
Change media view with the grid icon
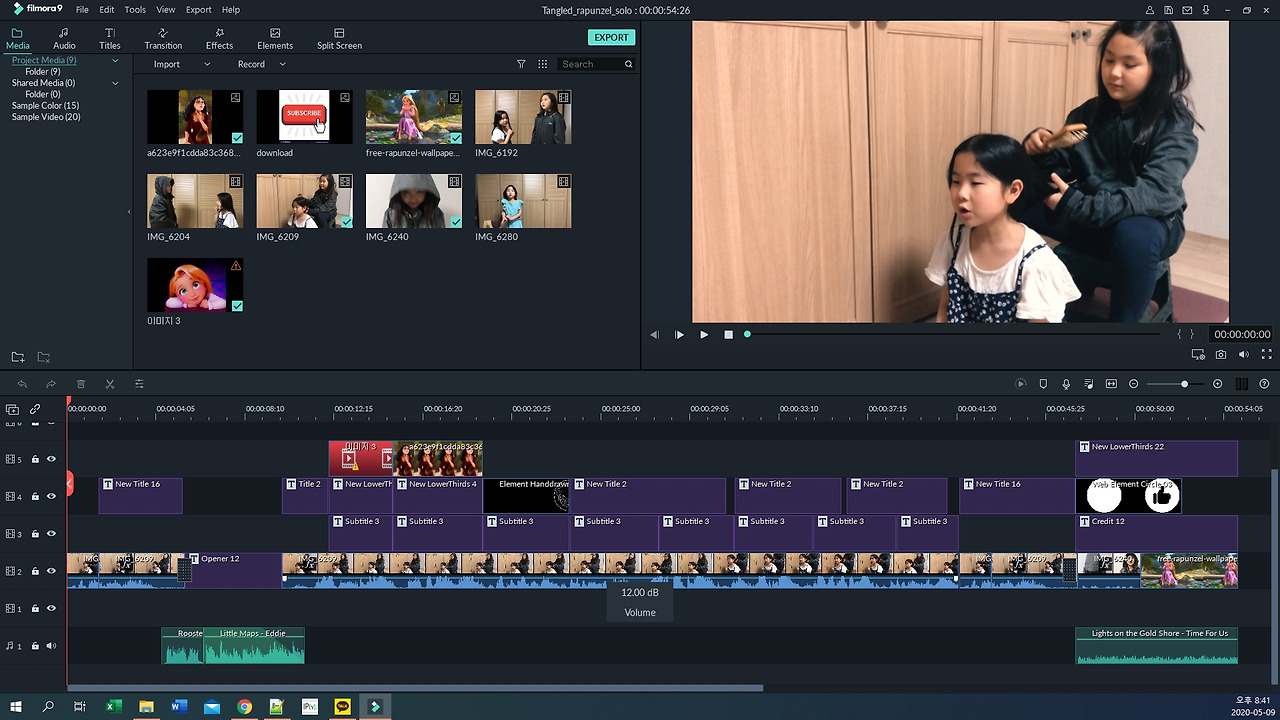pos(542,64)
